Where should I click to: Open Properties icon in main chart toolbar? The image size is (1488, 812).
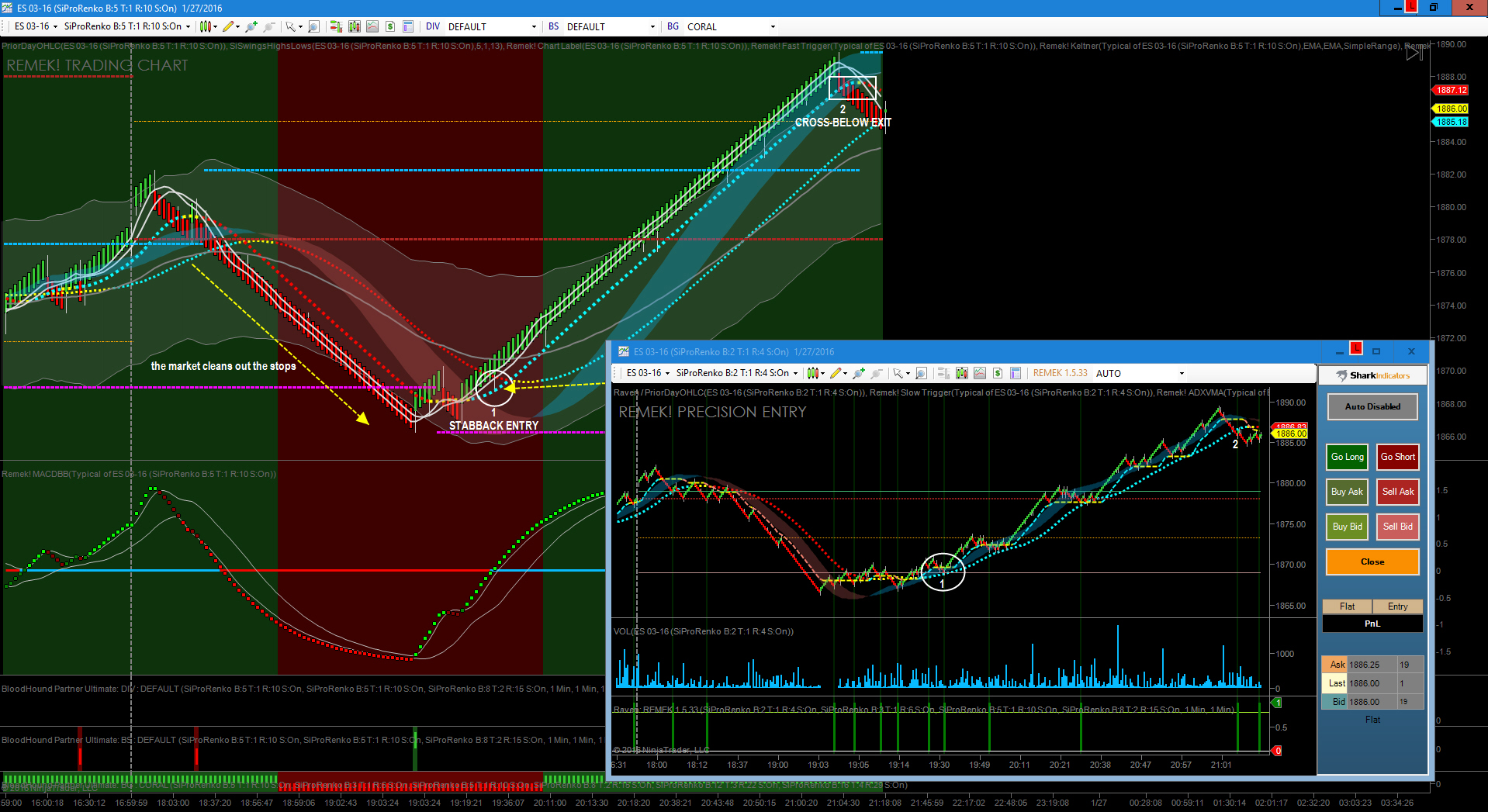[x=408, y=26]
